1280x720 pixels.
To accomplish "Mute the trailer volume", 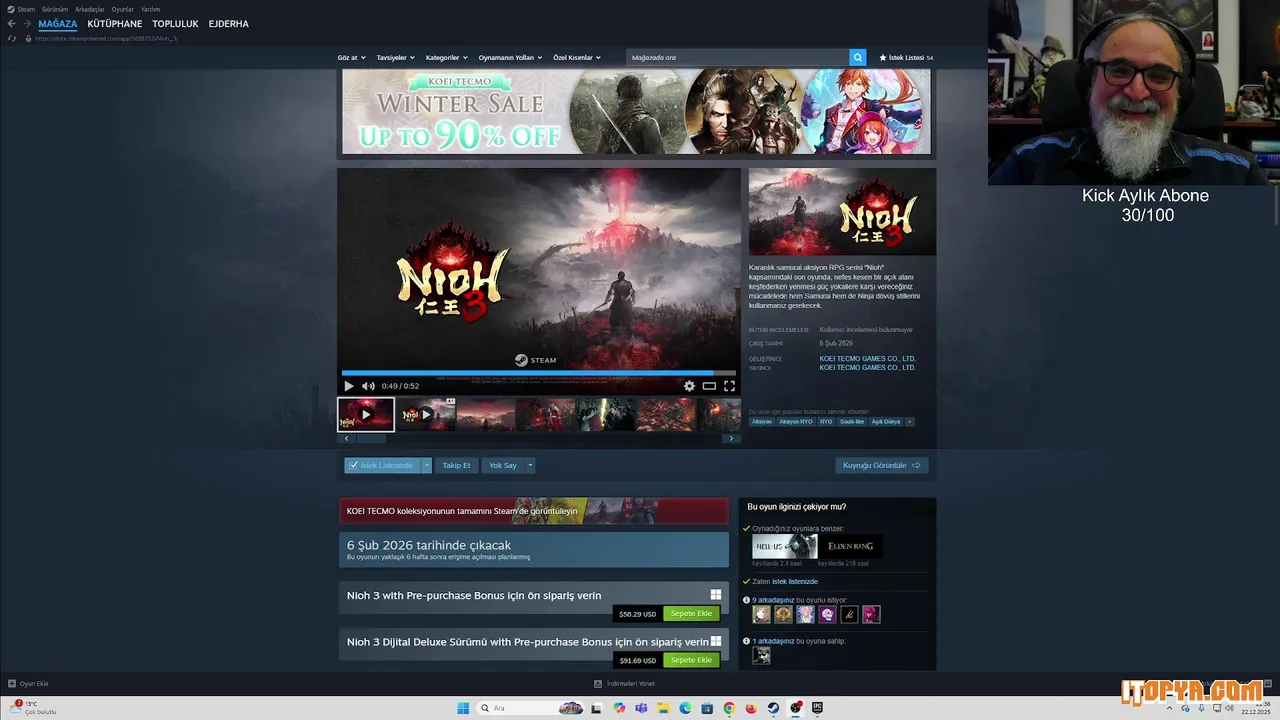I will 368,386.
